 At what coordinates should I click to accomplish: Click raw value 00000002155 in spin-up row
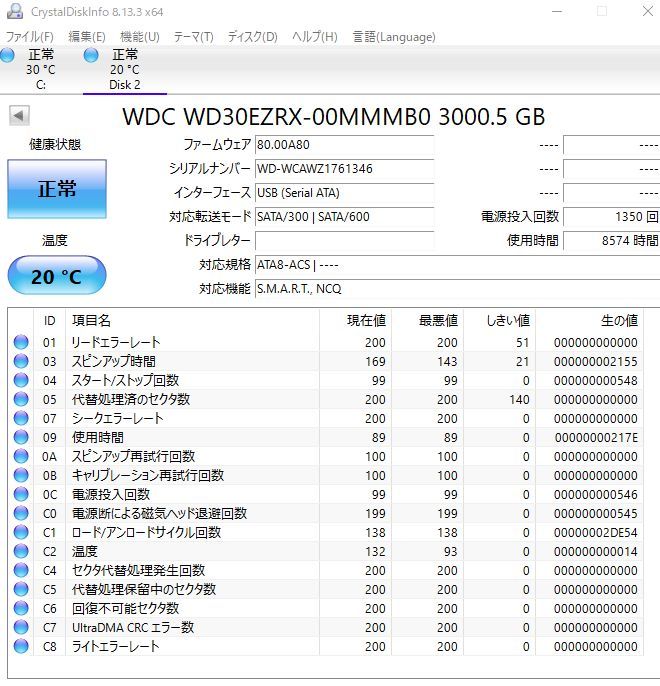pos(595,361)
